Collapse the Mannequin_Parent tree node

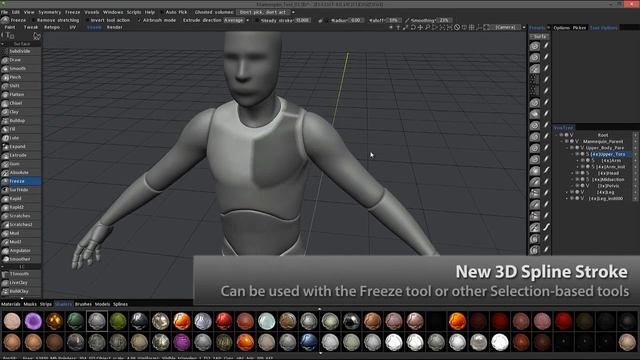562,141
